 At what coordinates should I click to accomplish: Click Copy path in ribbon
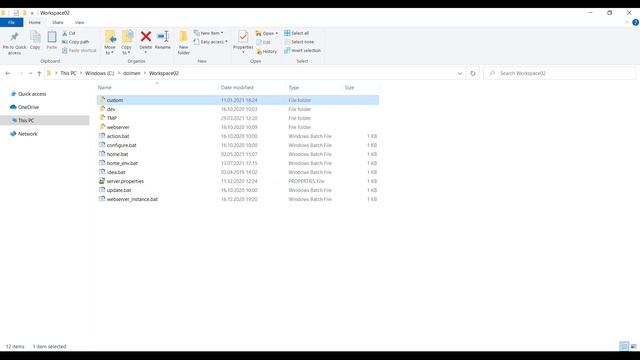[76, 42]
